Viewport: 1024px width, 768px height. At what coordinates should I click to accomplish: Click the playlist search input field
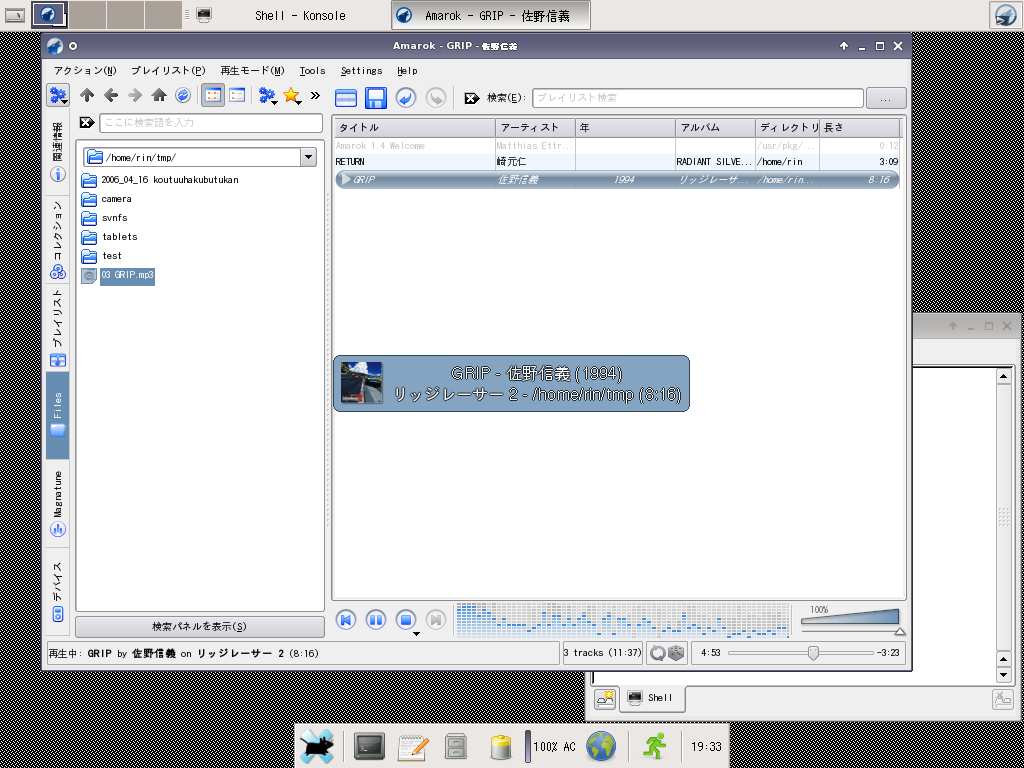click(697, 98)
